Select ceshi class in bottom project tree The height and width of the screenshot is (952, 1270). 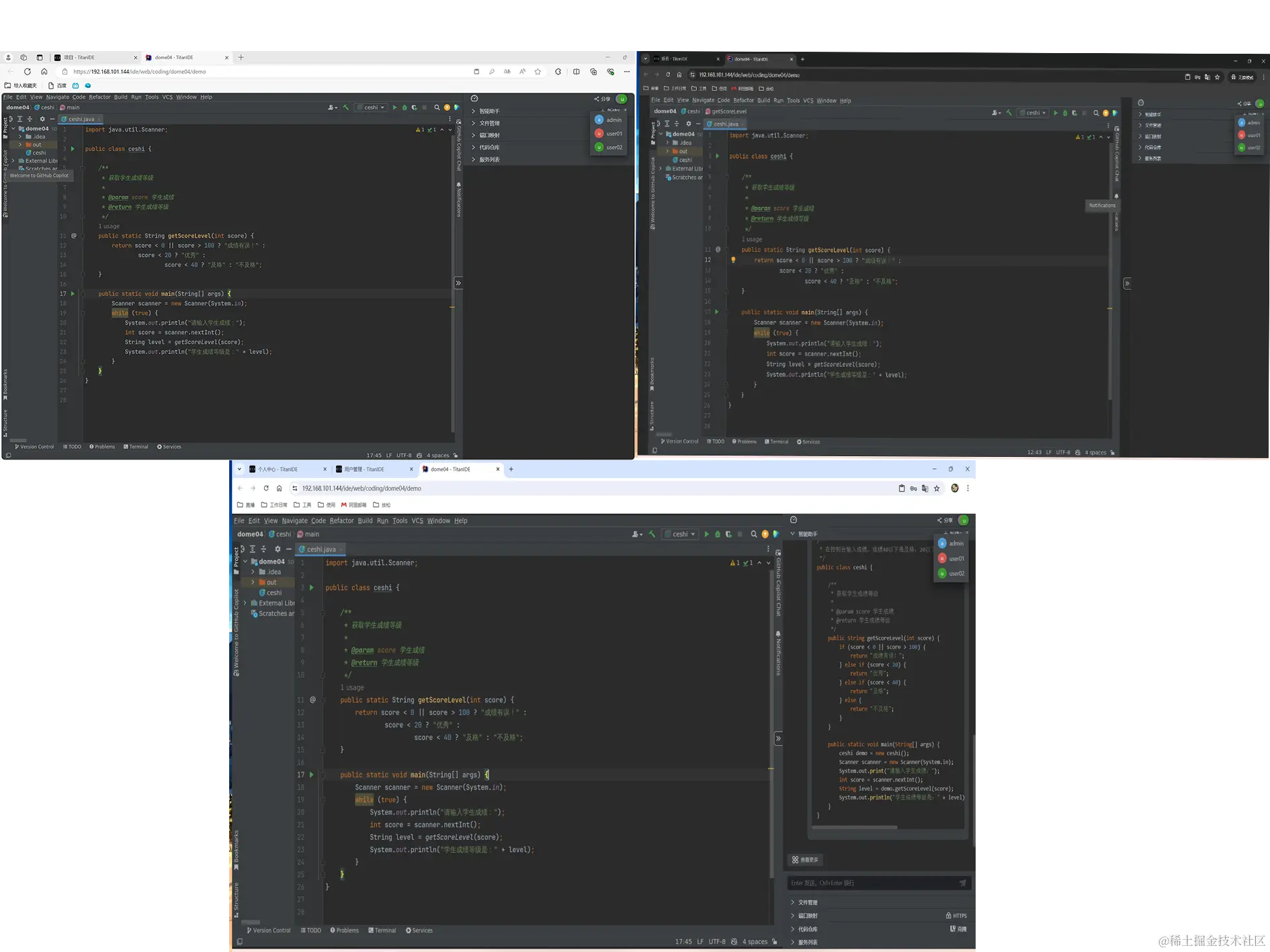270,593
